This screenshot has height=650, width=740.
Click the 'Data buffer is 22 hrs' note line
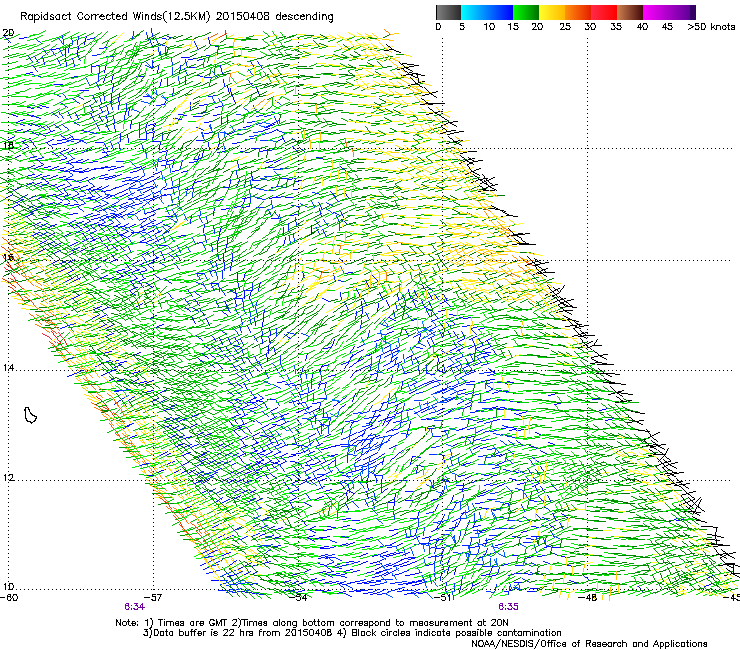point(352,633)
